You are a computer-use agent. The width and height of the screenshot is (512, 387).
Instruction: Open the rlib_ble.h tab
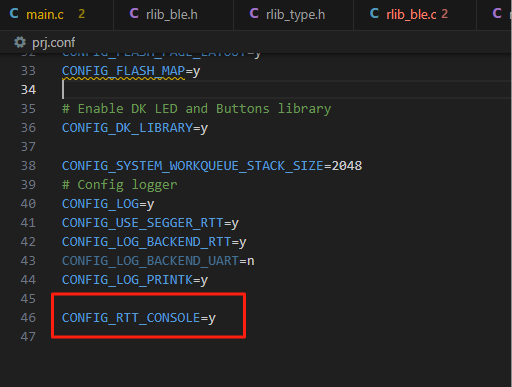click(172, 15)
